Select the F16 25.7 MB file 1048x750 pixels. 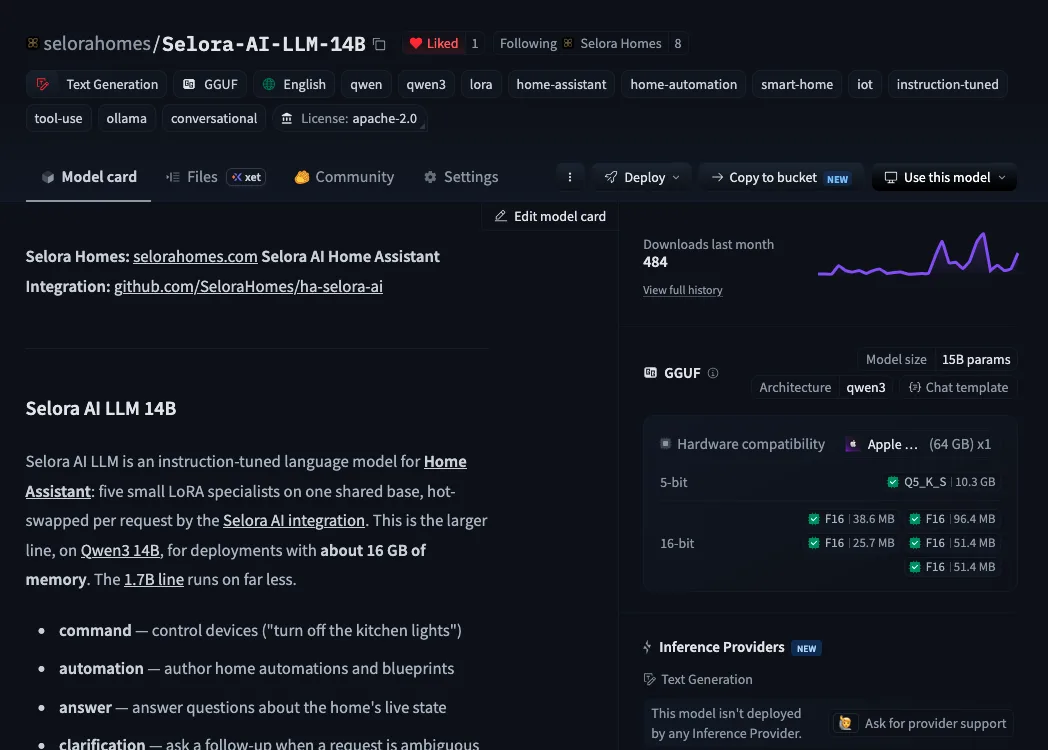(851, 543)
